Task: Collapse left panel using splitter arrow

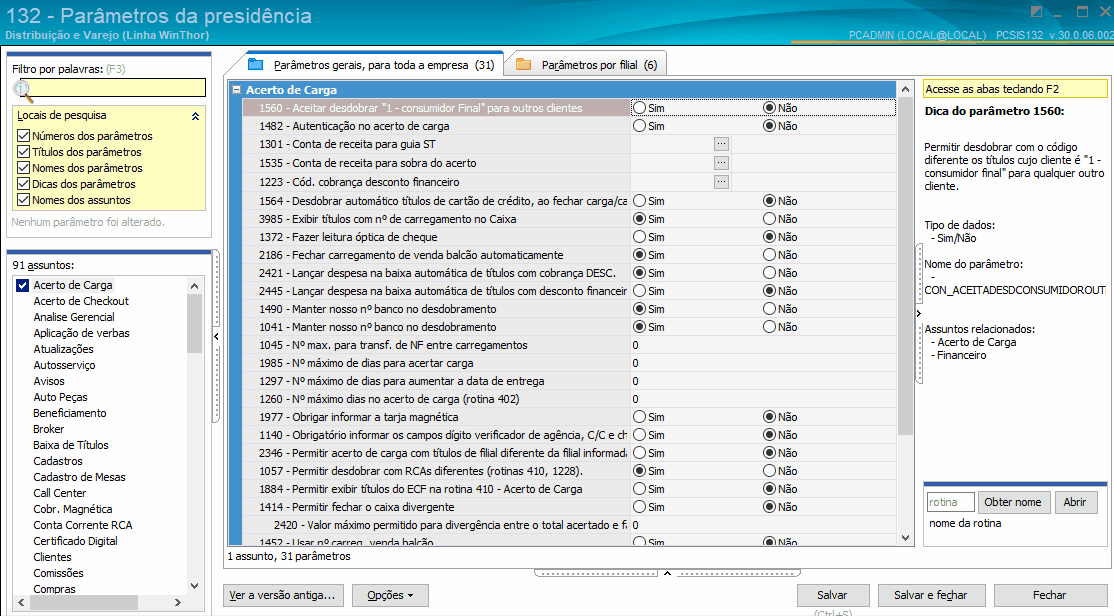Action: click(x=217, y=336)
